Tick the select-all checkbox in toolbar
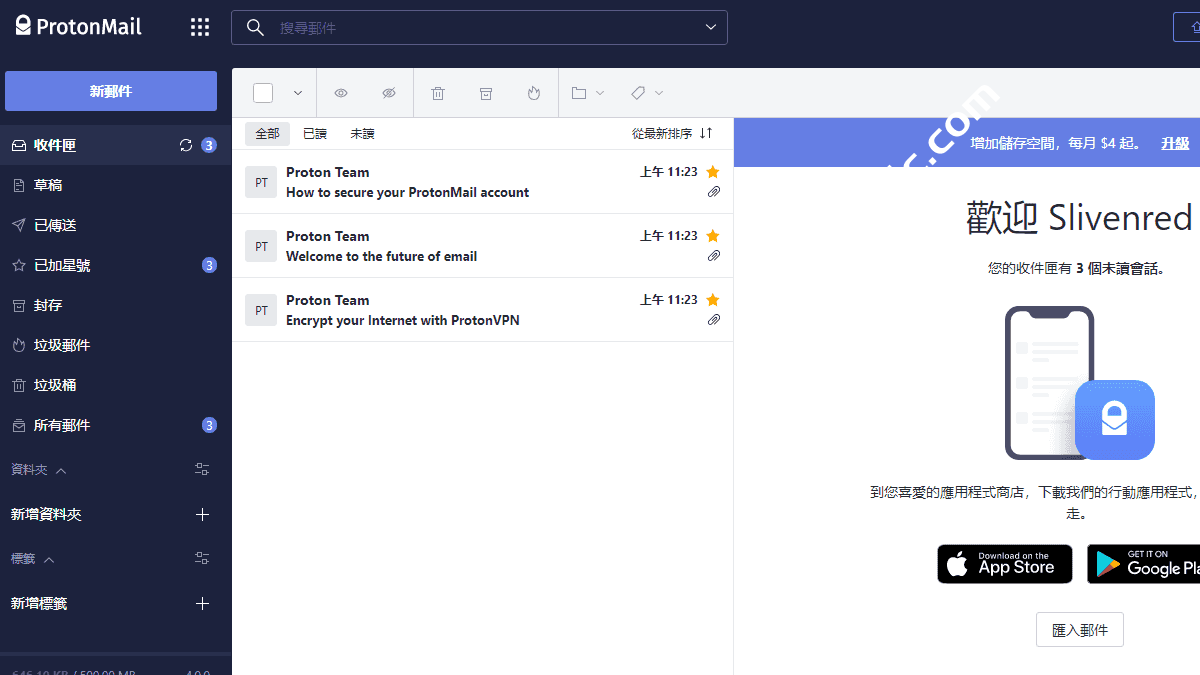Screen dimensions: 1200x675 coord(263,93)
